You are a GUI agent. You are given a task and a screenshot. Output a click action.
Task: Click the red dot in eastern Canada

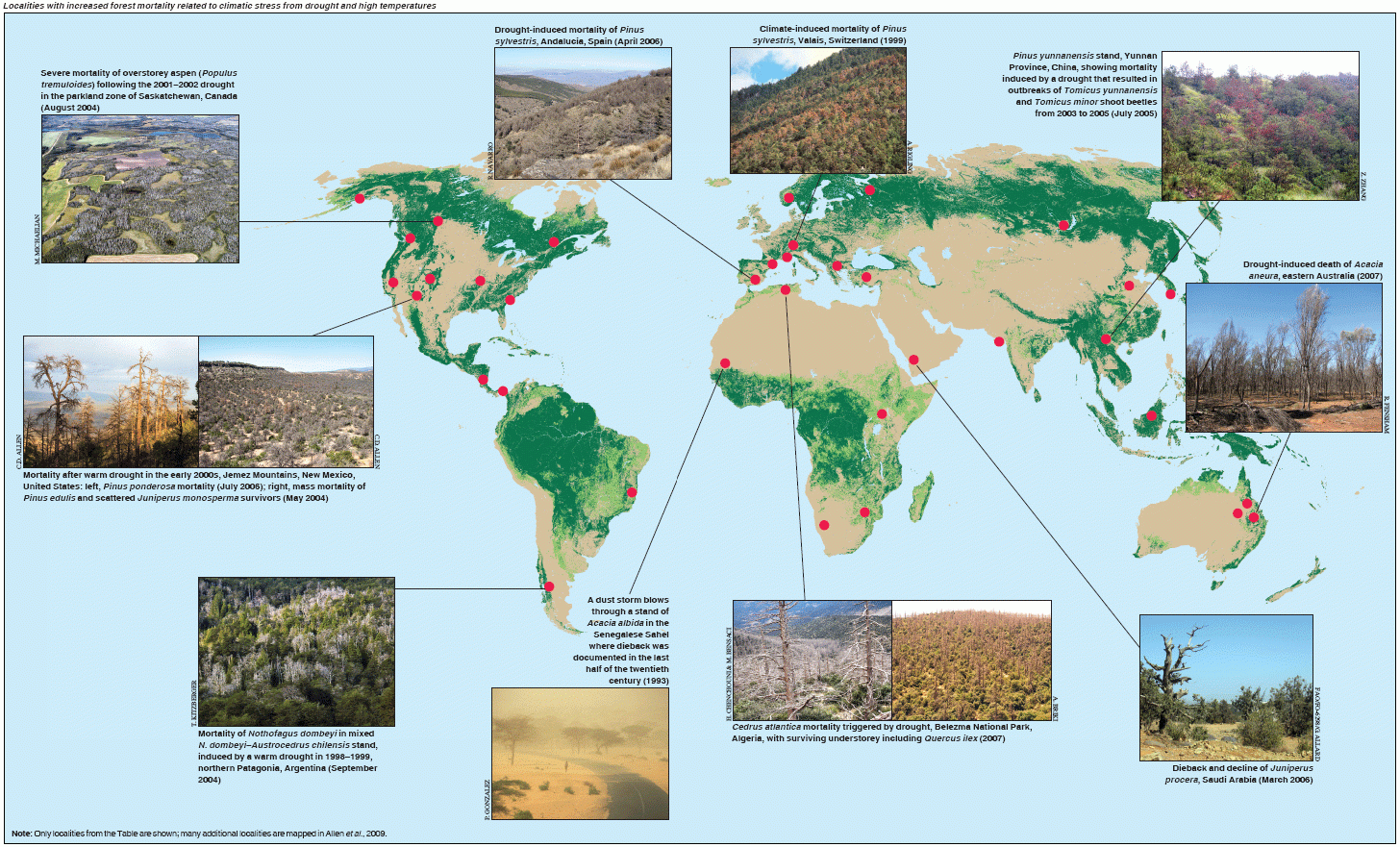coord(554,242)
